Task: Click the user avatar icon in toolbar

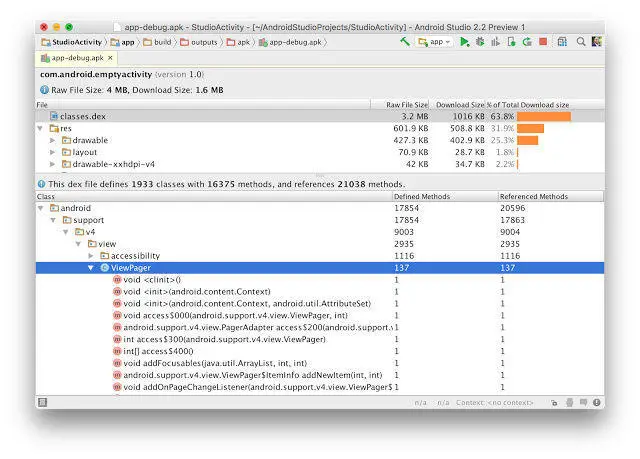Action: [597, 41]
